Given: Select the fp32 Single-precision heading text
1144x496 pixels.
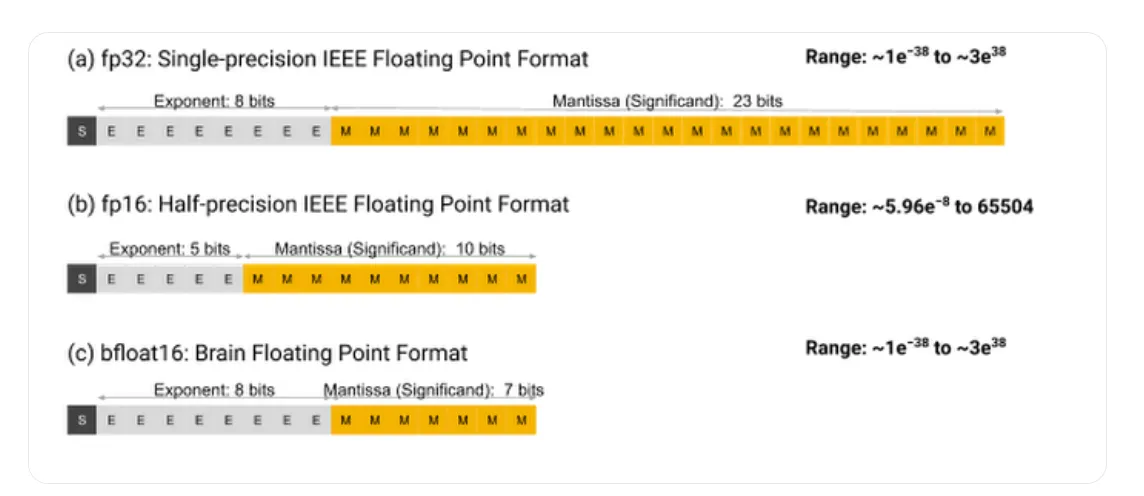Looking at the screenshot, I should point(328,59).
